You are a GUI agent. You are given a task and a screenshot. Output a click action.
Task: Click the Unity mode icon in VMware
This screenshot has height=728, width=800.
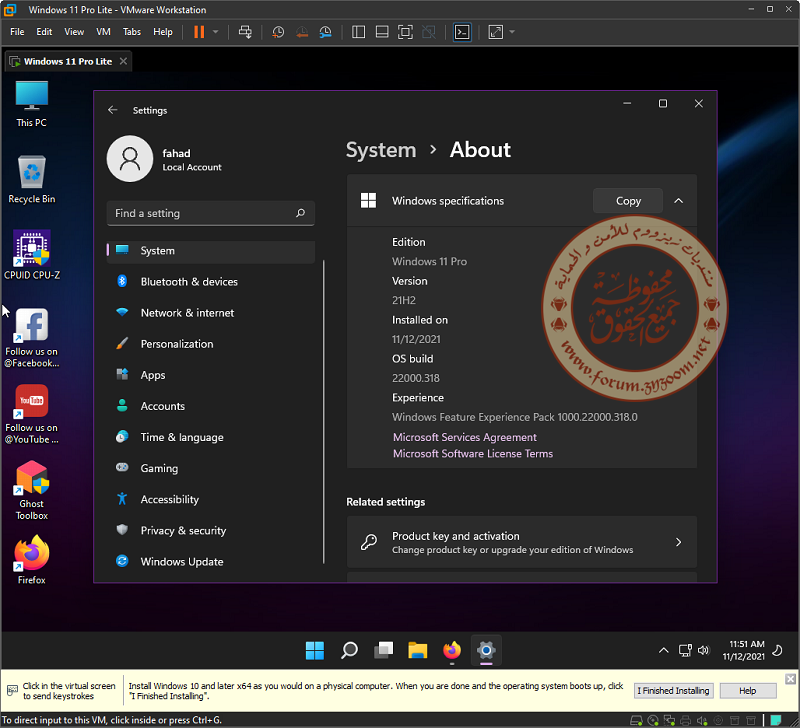[429, 32]
